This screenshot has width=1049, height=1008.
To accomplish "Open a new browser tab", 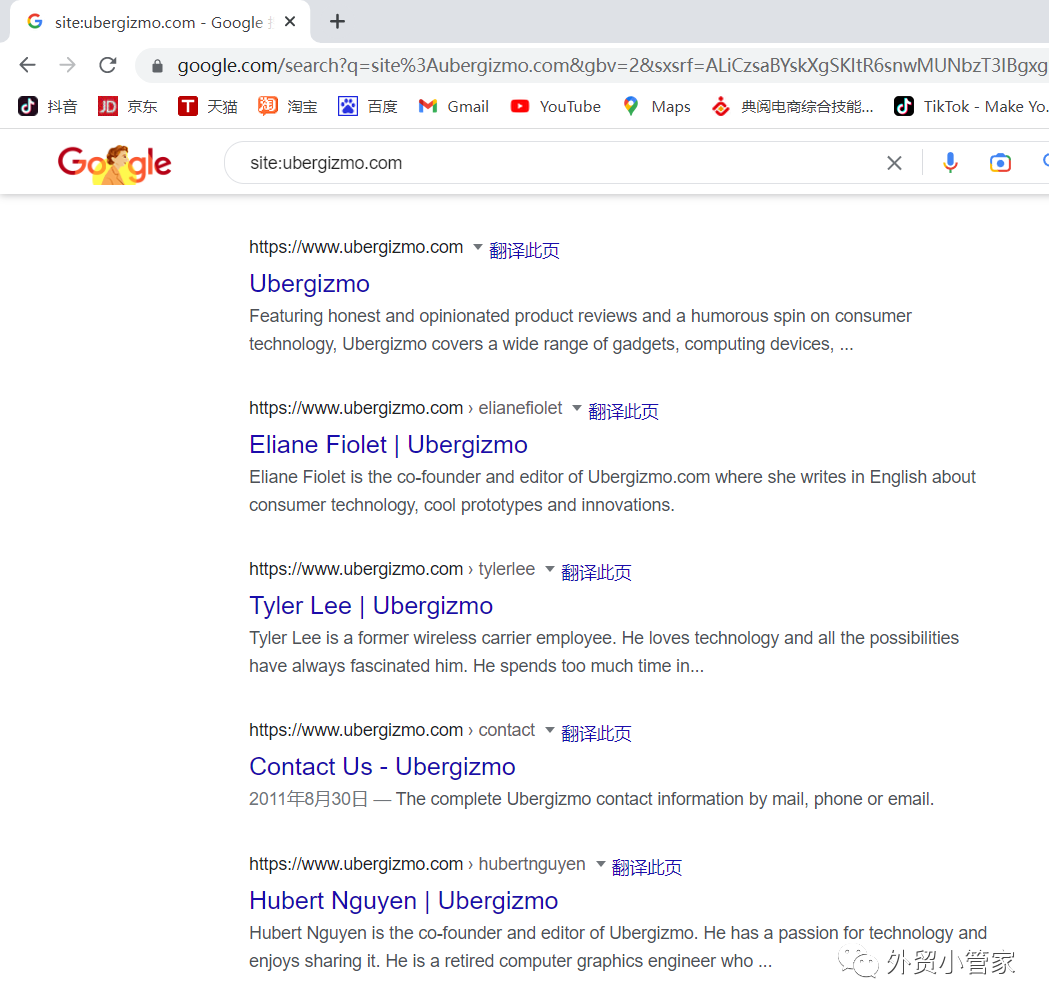I will pyautogui.click(x=337, y=21).
